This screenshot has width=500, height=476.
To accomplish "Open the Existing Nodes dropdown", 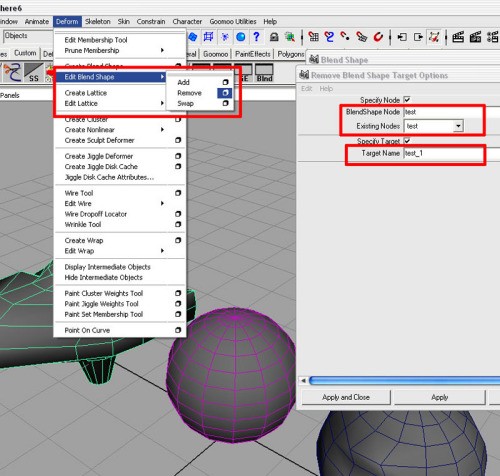I will [458, 126].
